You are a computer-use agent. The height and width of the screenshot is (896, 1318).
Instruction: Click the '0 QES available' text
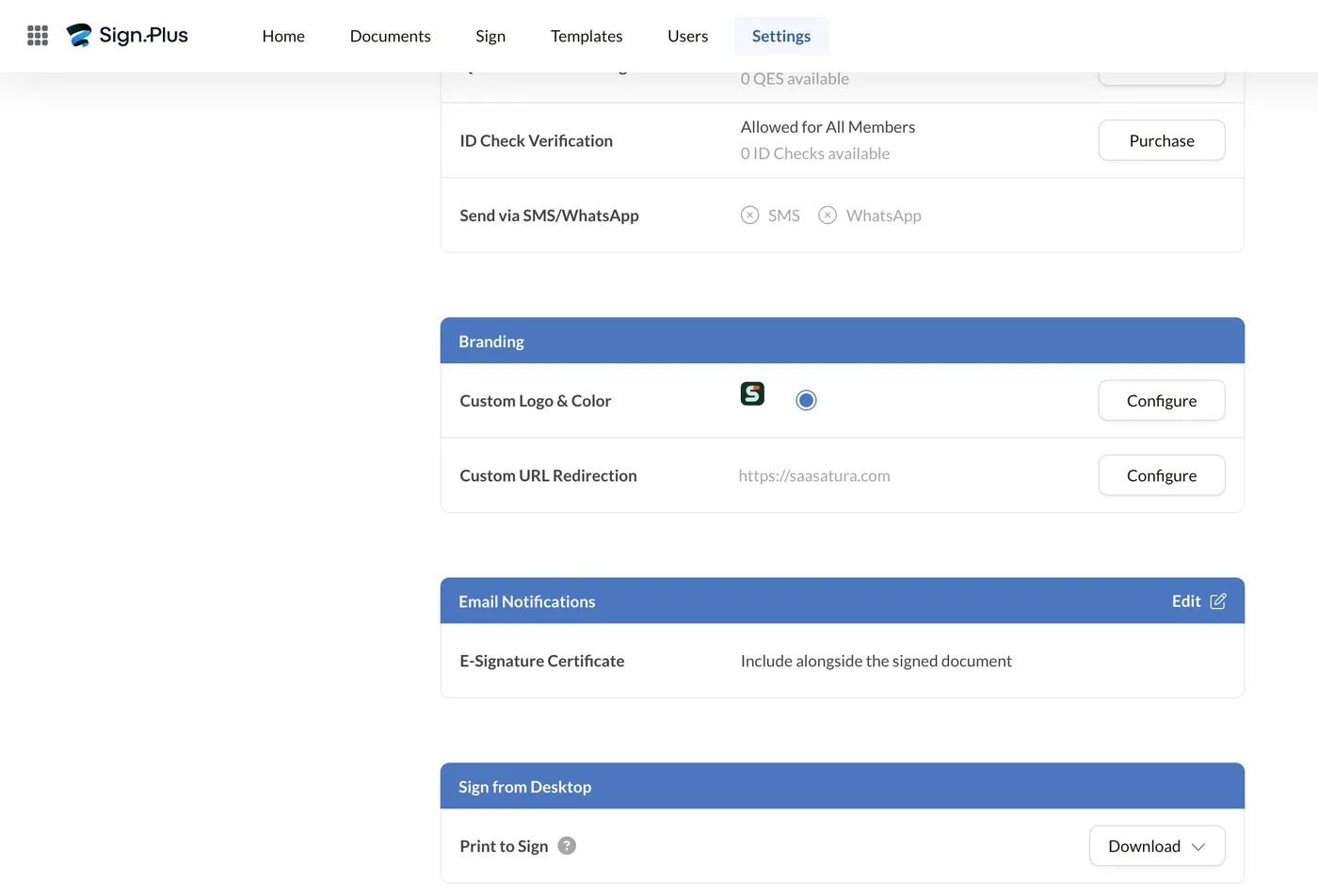[795, 79]
